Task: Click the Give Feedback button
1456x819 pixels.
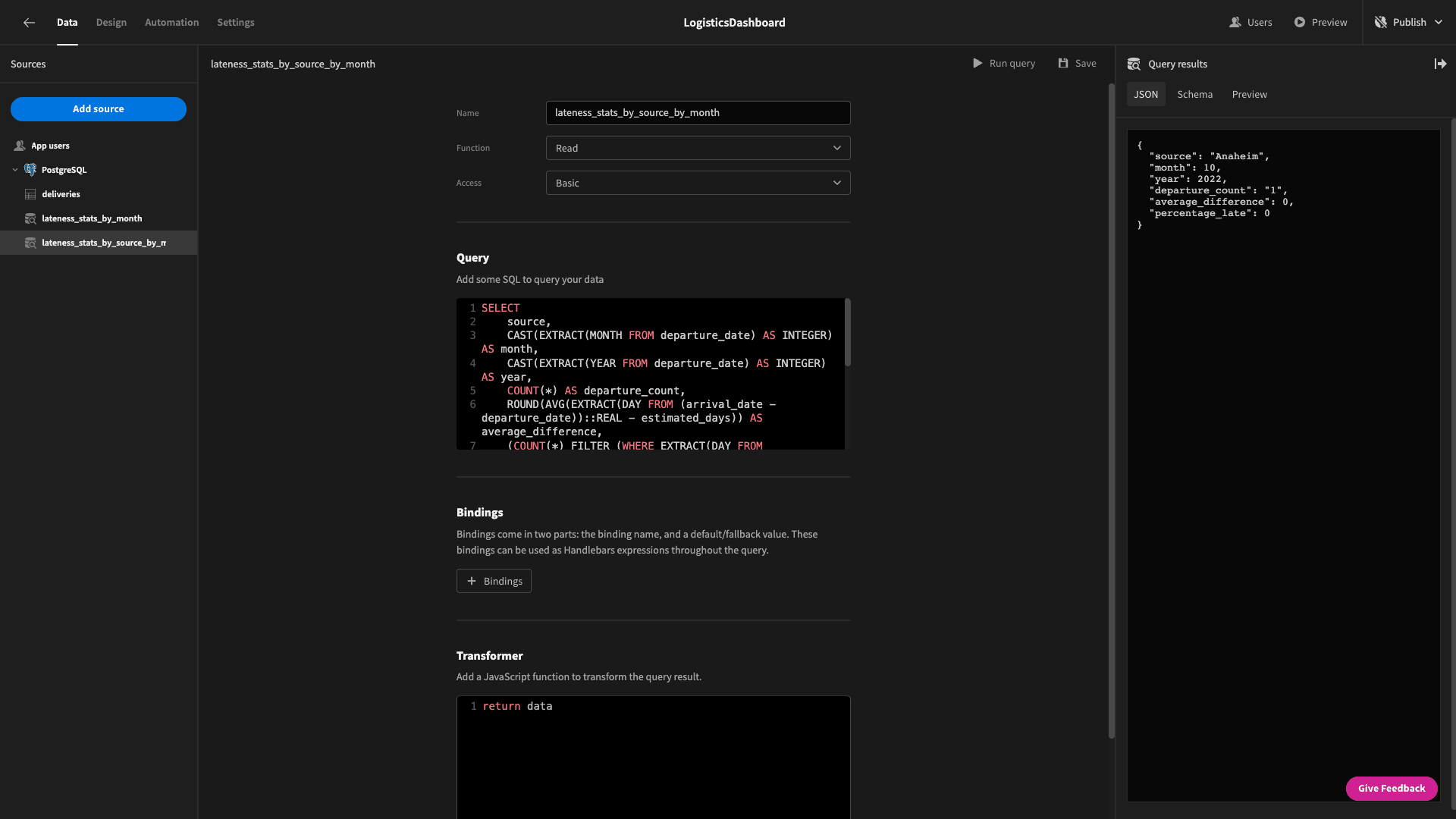Action: pos(1392,789)
